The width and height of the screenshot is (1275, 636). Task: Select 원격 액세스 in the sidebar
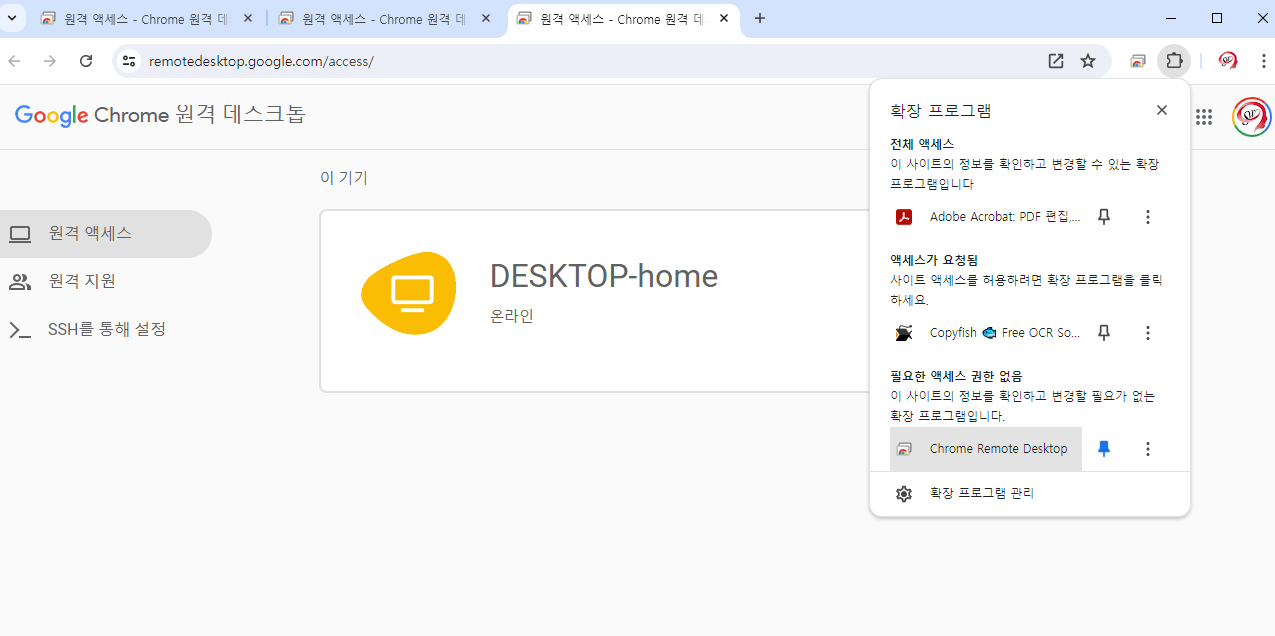(x=105, y=234)
